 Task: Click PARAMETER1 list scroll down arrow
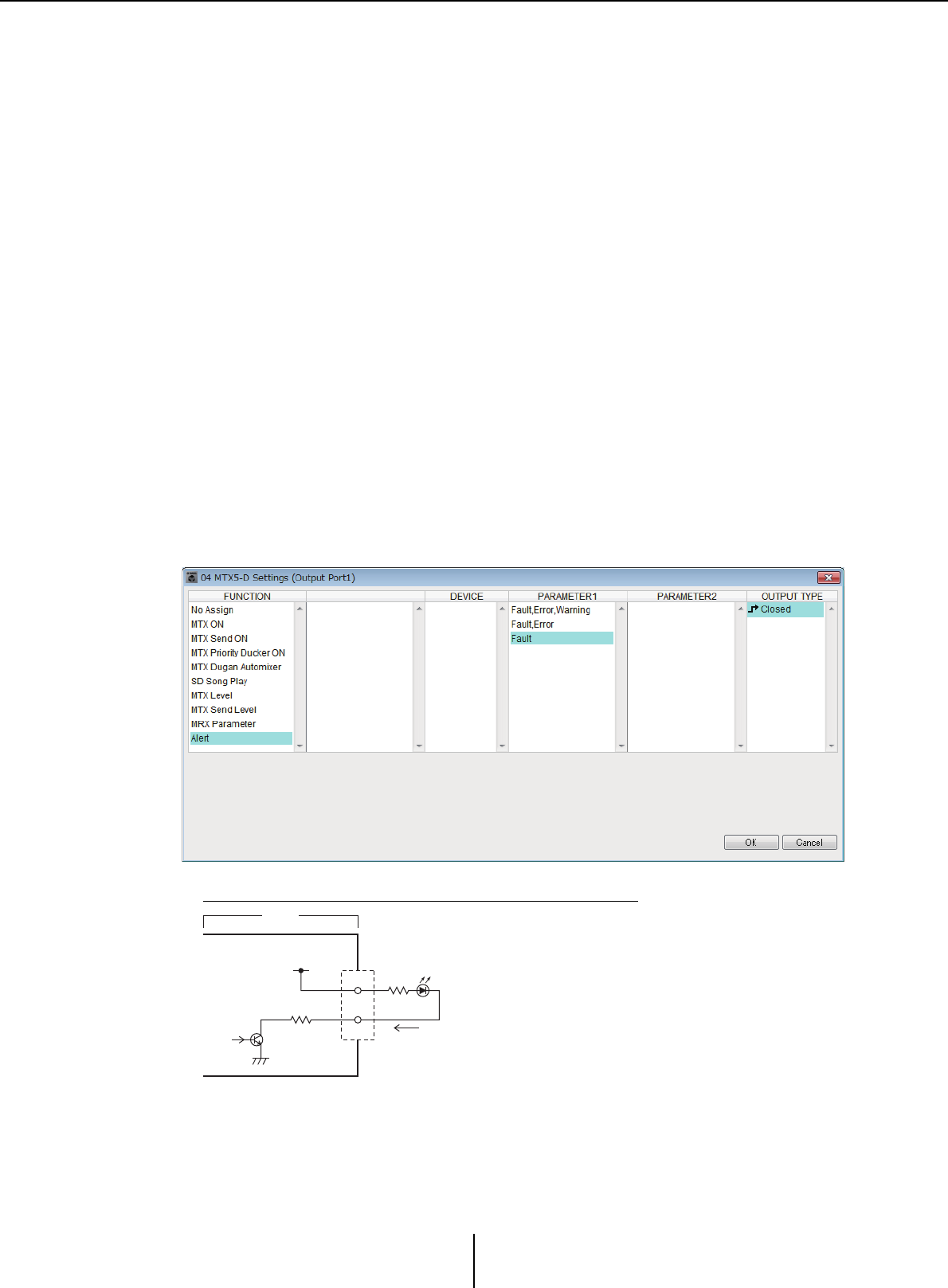(x=621, y=746)
